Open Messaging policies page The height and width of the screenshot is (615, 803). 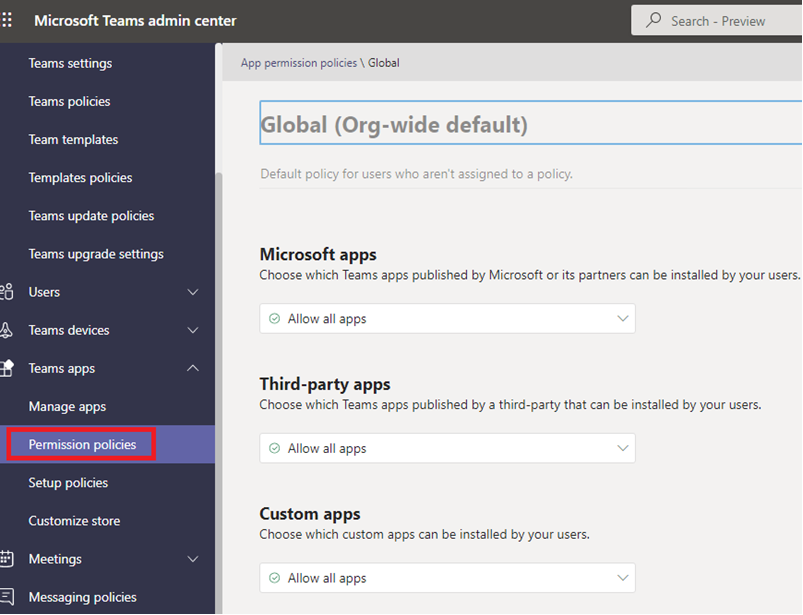pos(82,597)
